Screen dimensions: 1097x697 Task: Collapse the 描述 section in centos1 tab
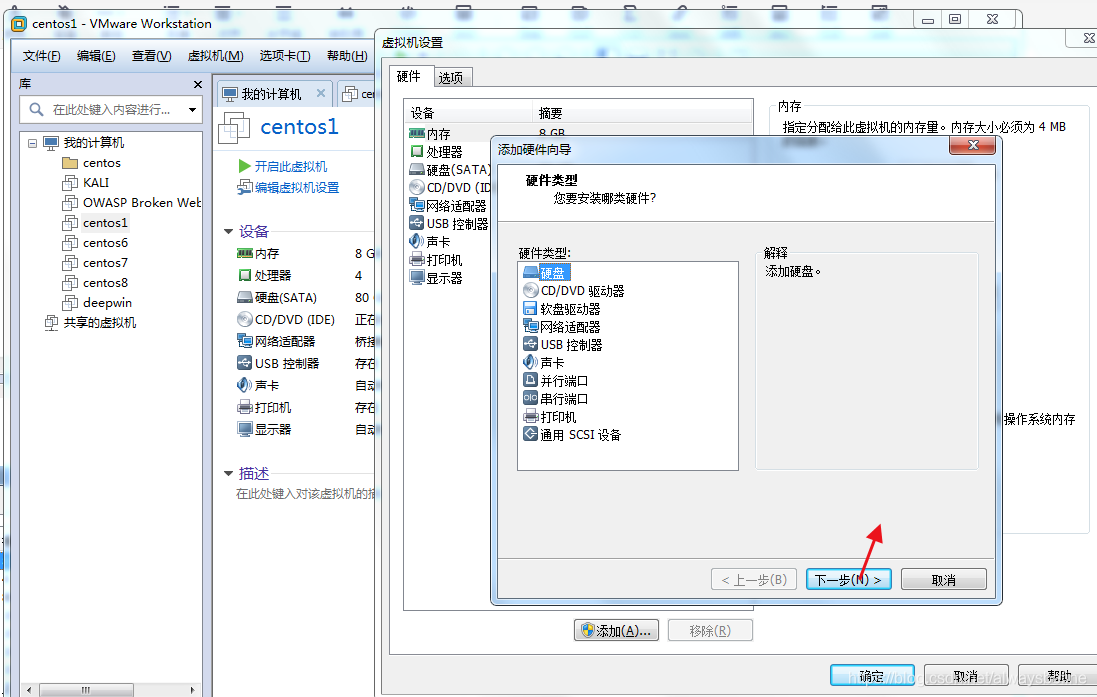pyautogui.click(x=228, y=474)
